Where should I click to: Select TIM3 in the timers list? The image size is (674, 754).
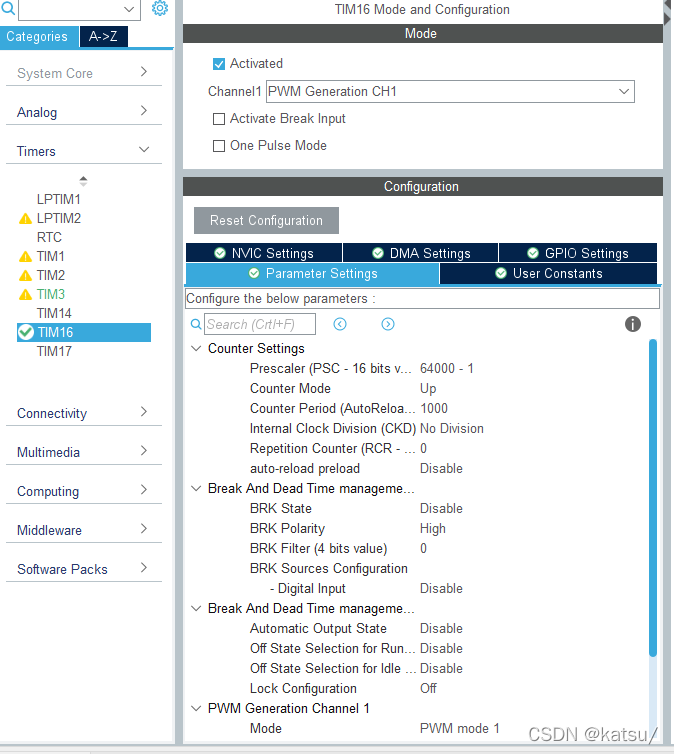50,294
